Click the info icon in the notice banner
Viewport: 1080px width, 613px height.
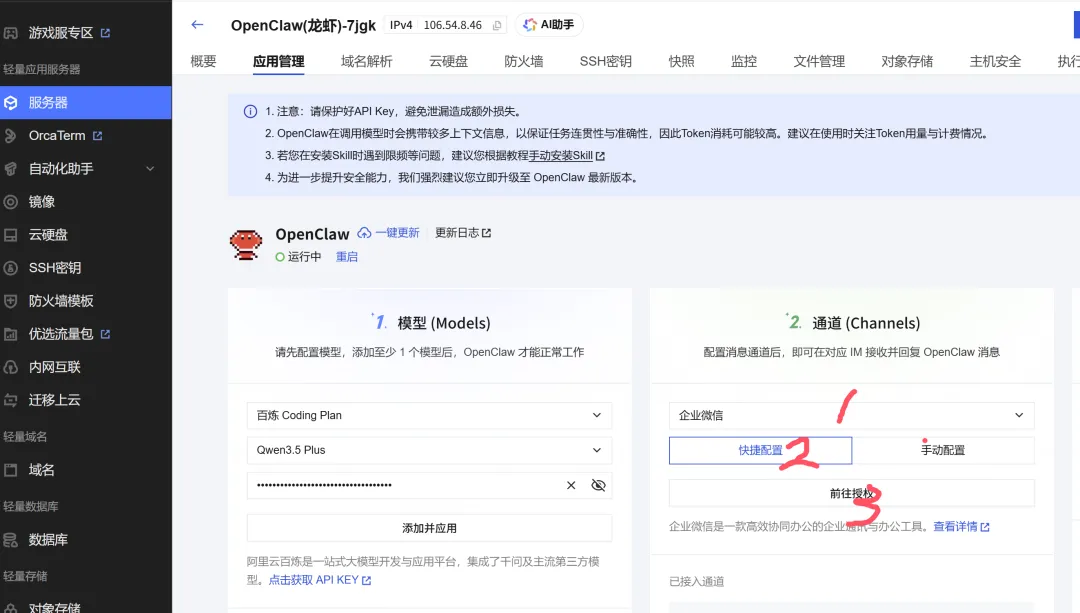point(250,112)
